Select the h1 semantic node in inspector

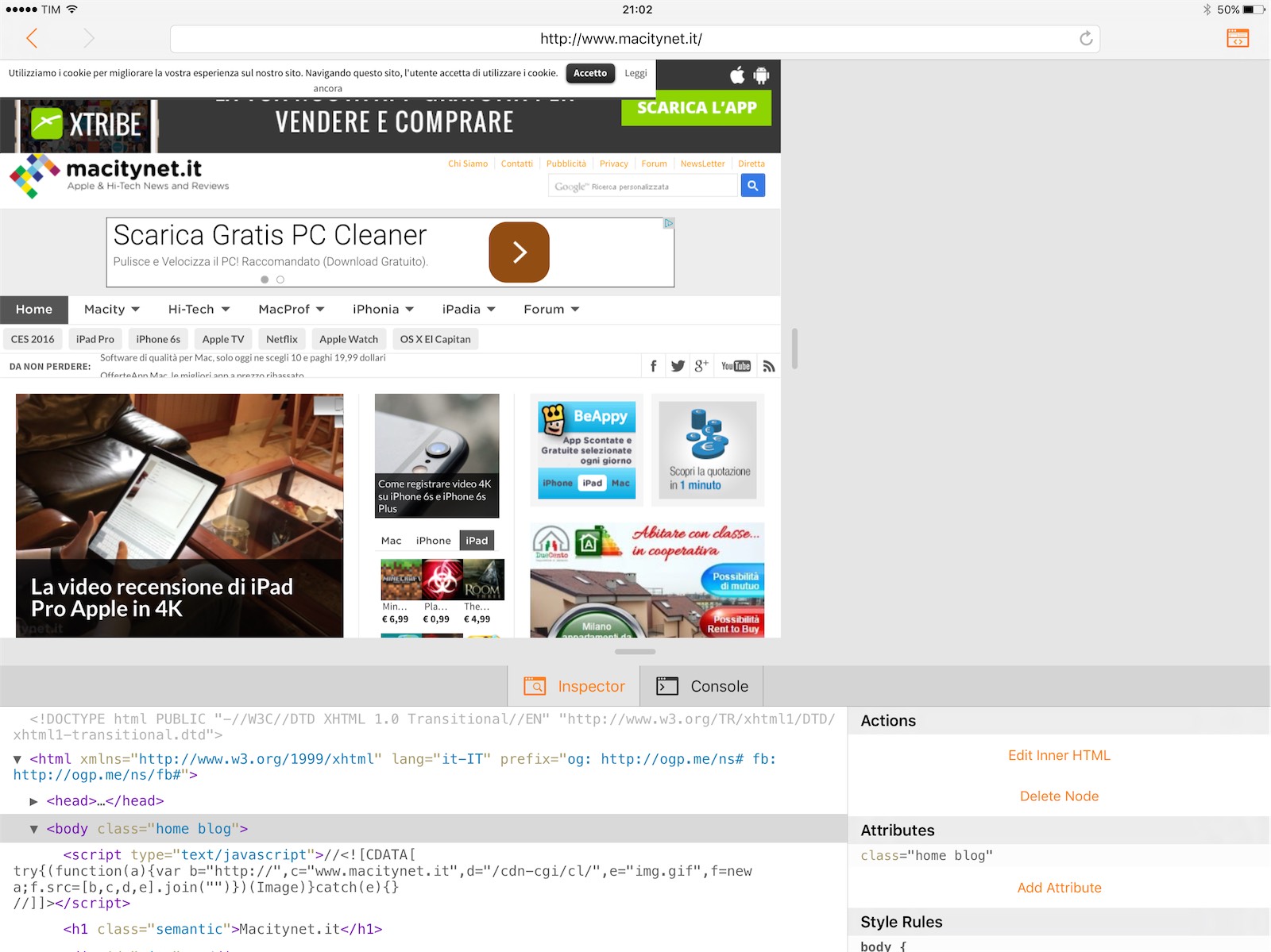(x=222, y=929)
